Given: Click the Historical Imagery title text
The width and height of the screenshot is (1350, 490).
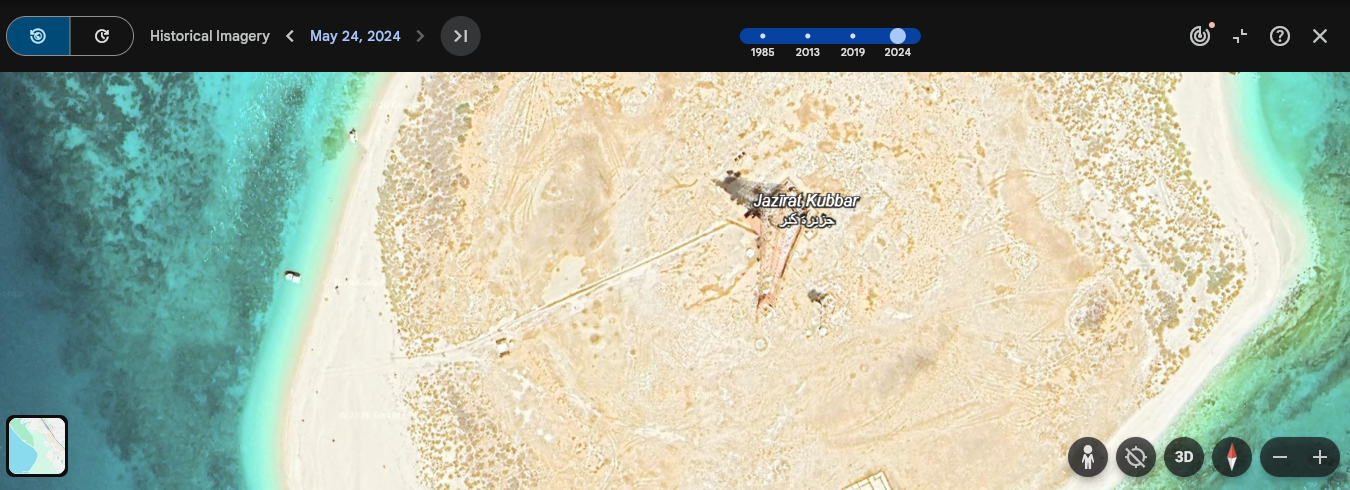Looking at the screenshot, I should (x=210, y=36).
